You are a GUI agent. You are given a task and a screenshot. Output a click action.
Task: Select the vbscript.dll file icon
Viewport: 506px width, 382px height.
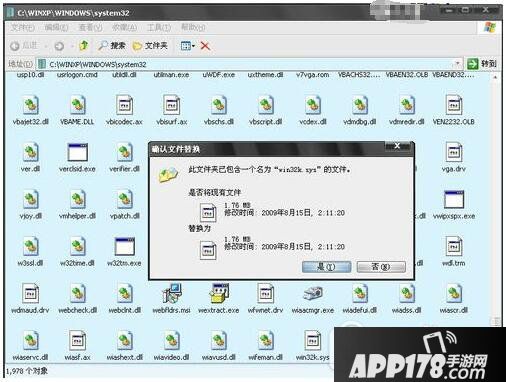click(266, 105)
